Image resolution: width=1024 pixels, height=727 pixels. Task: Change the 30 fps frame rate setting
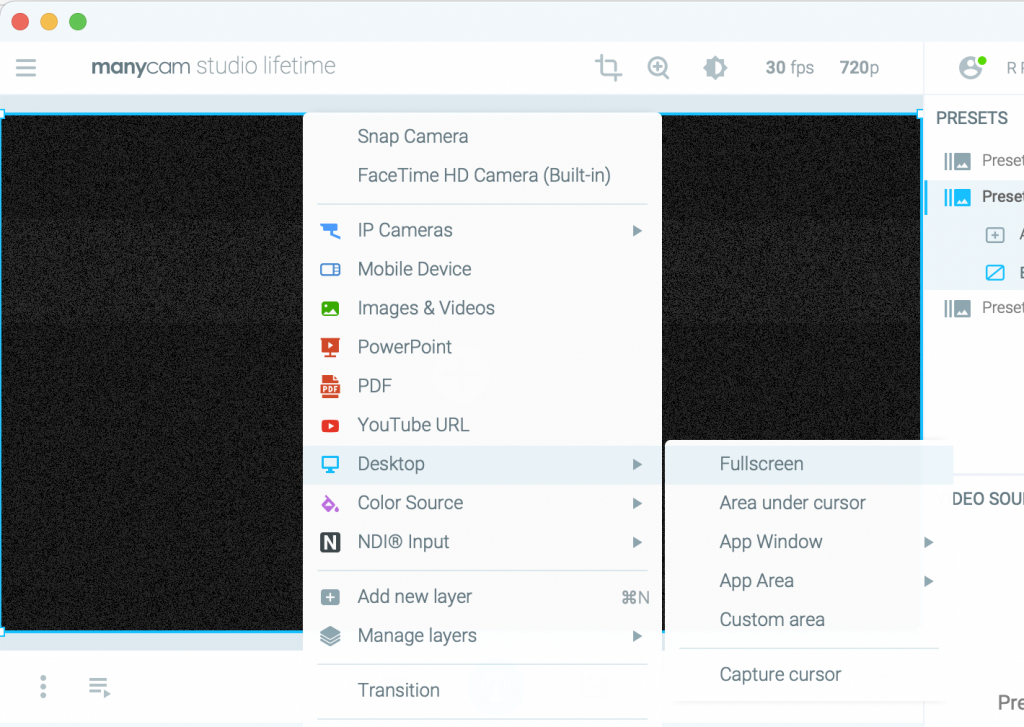pyautogui.click(x=789, y=68)
